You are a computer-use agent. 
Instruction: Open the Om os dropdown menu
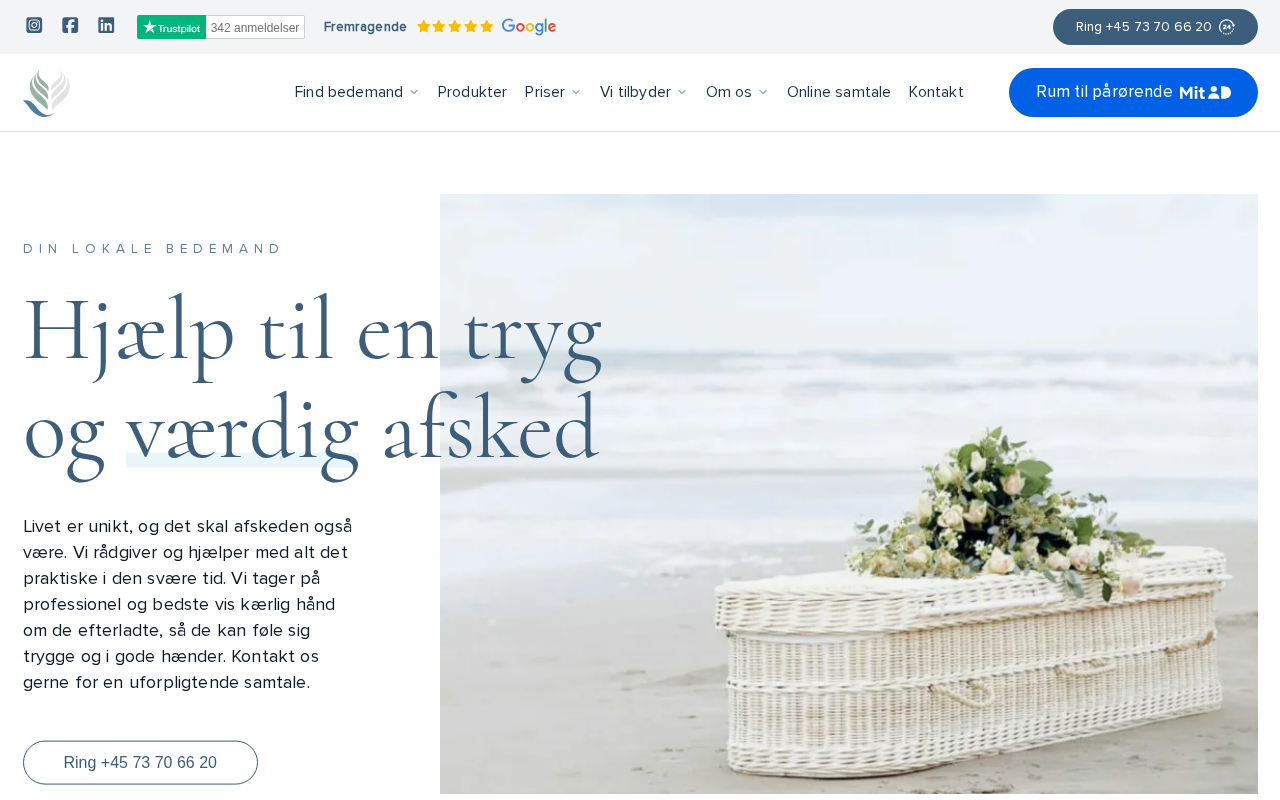pos(737,92)
